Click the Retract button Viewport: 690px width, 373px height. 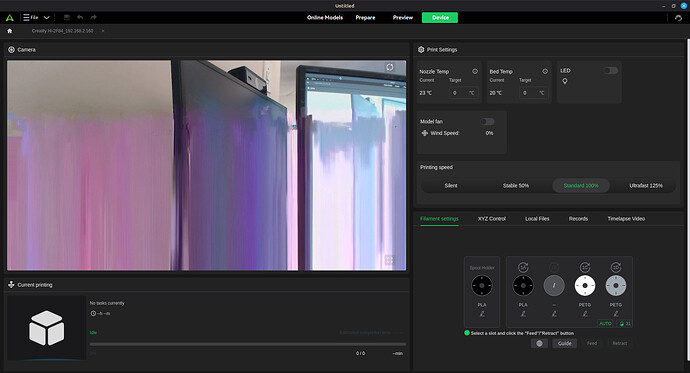pos(620,344)
